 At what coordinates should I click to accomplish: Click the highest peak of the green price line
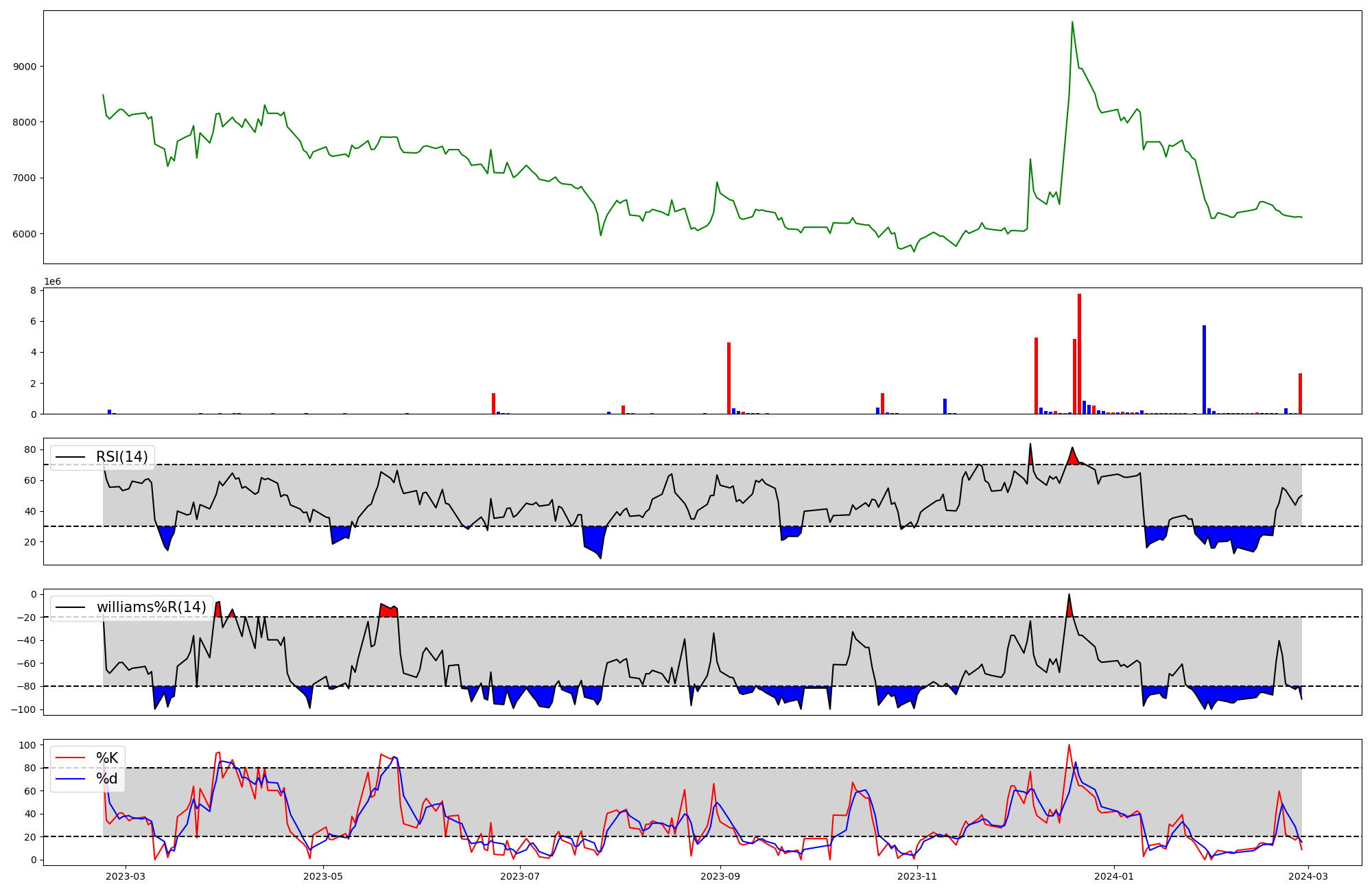click(x=1072, y=22)
